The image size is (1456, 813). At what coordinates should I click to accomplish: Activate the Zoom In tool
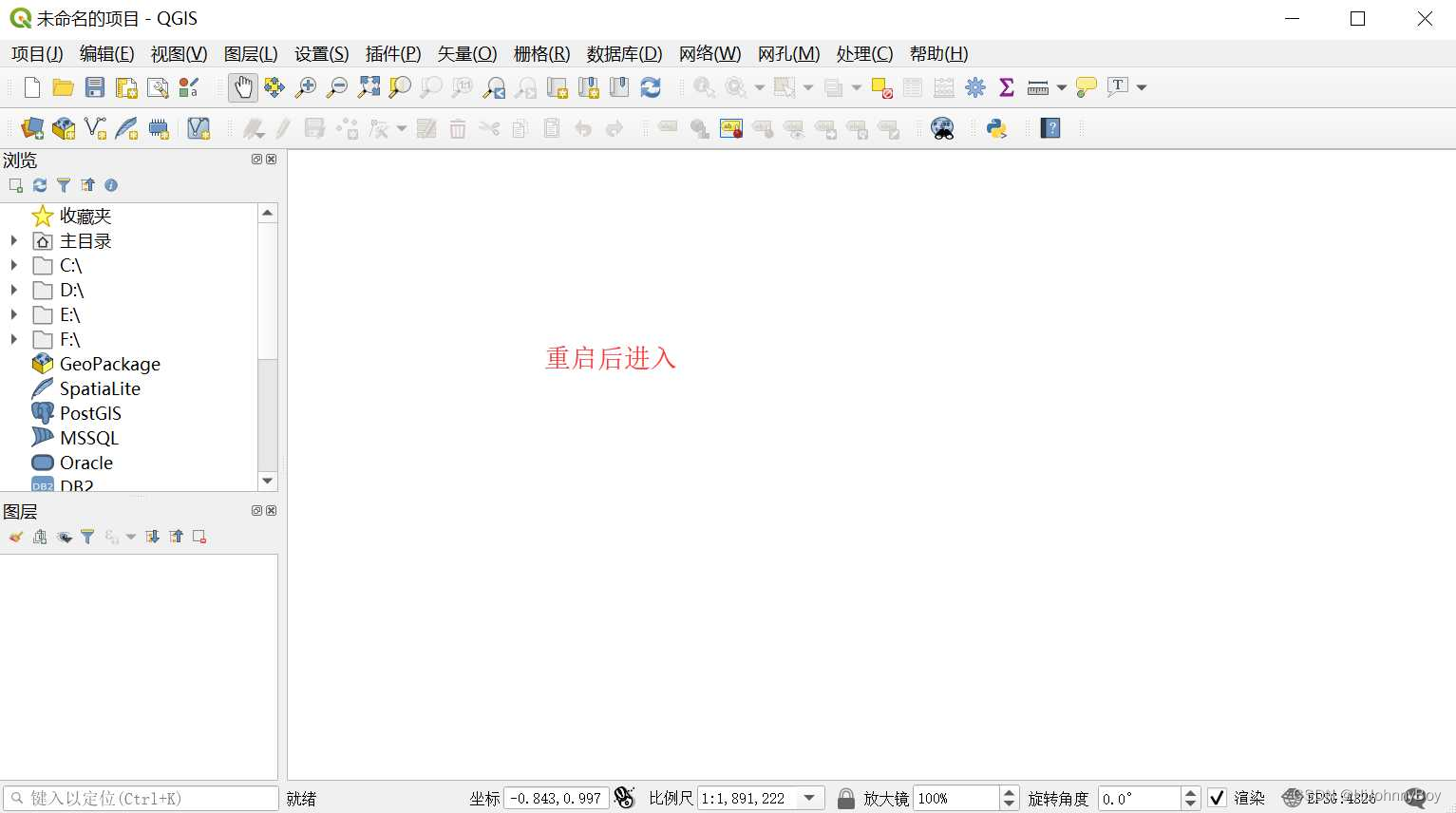[x=305, y=86]
